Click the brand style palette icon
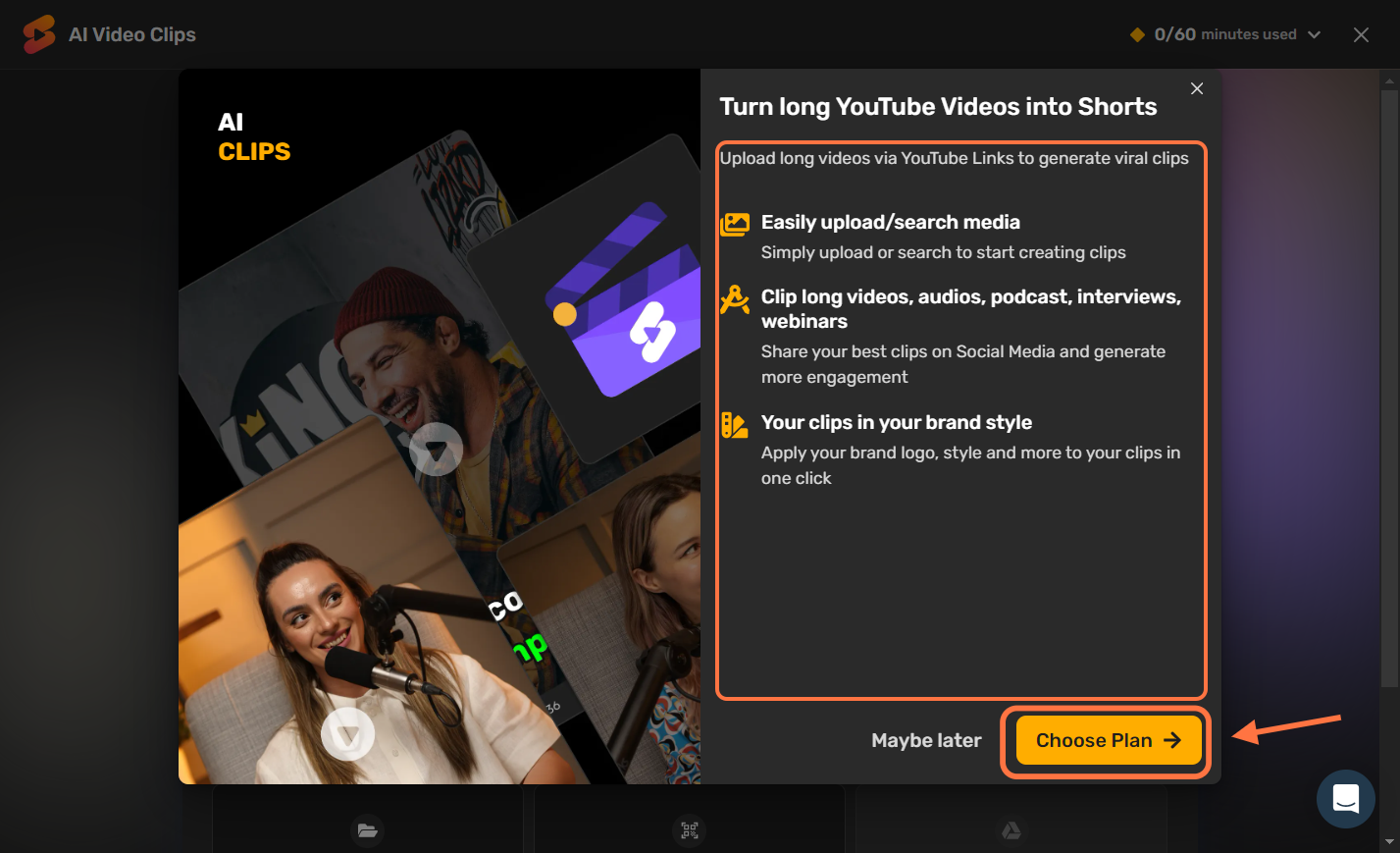Screen dimensions: 1400x853 click(735, 425)
